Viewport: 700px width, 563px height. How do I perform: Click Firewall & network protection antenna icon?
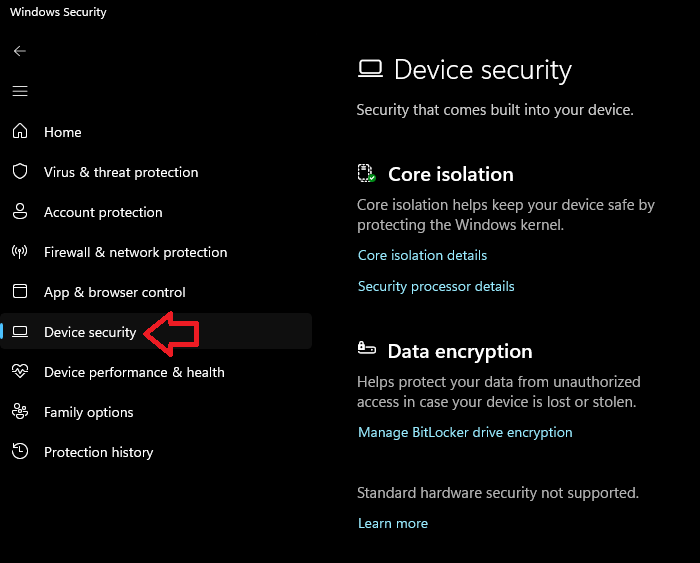20,252
